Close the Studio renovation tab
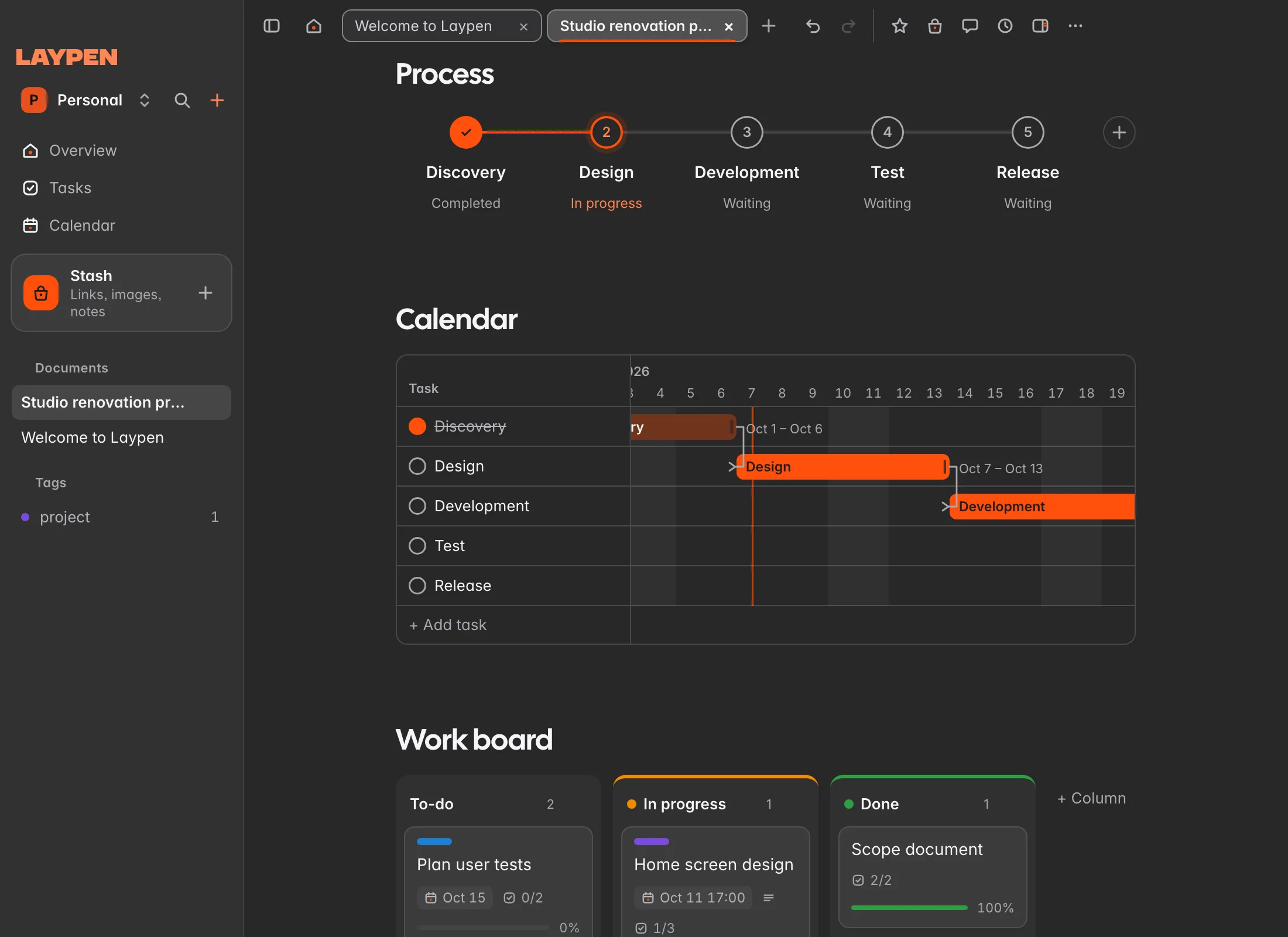Screen dimensions: 1288x937 (x=729, y=26)
